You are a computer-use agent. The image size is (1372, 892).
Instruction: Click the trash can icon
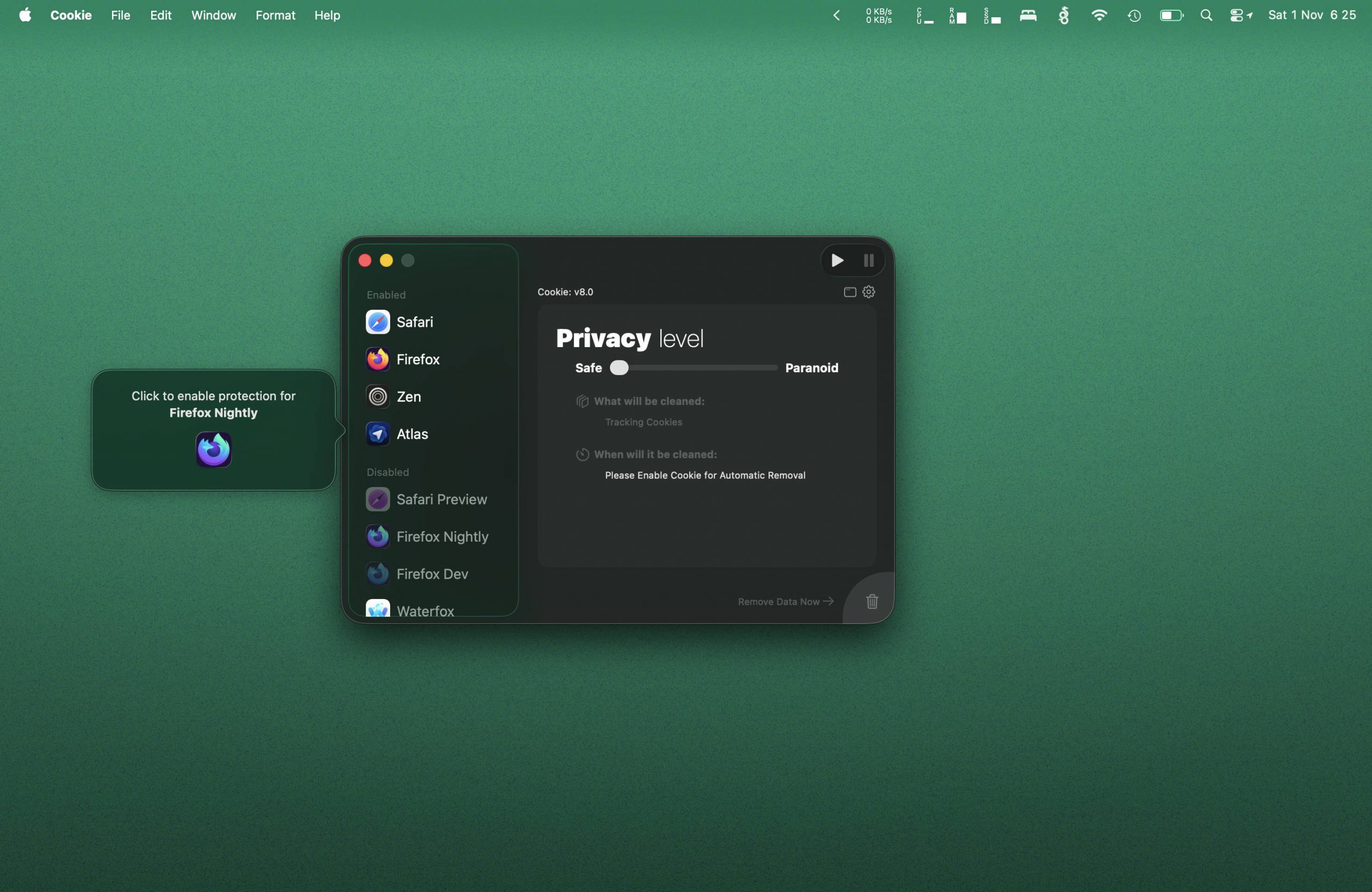click(x=871, y=602)
